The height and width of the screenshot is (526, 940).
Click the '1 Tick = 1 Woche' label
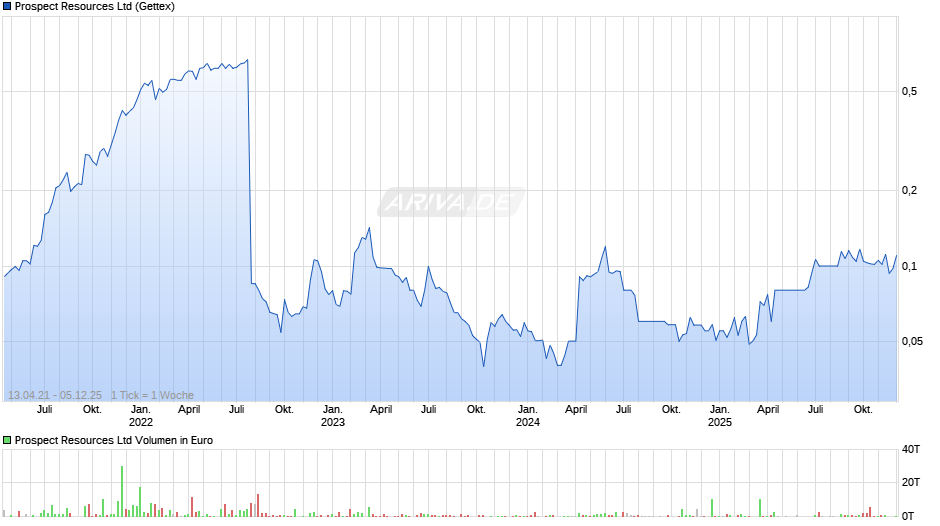click(x=152, y=395)
